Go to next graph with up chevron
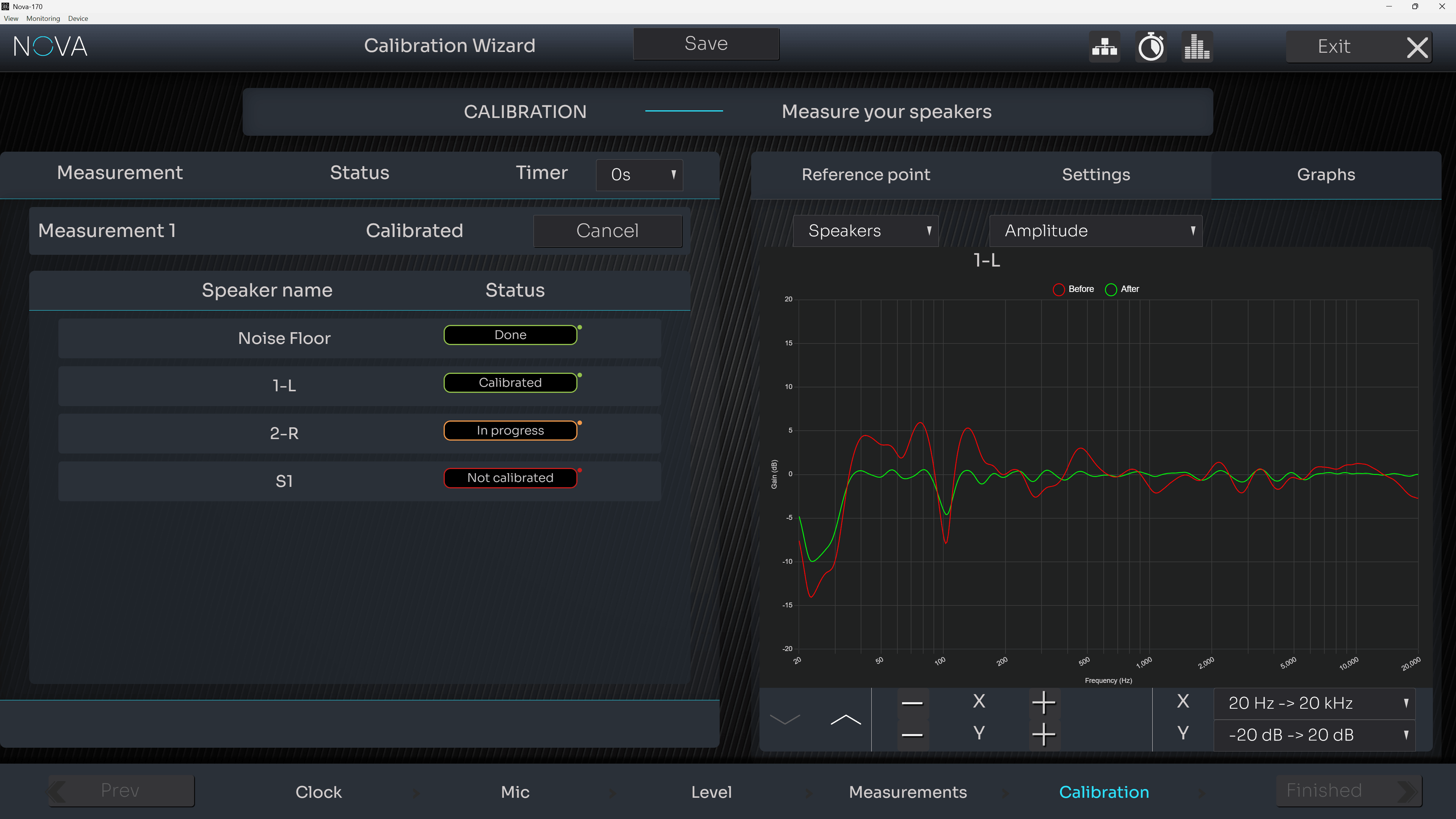This screenshot has height=819, width=1456. tap(846, 719)
